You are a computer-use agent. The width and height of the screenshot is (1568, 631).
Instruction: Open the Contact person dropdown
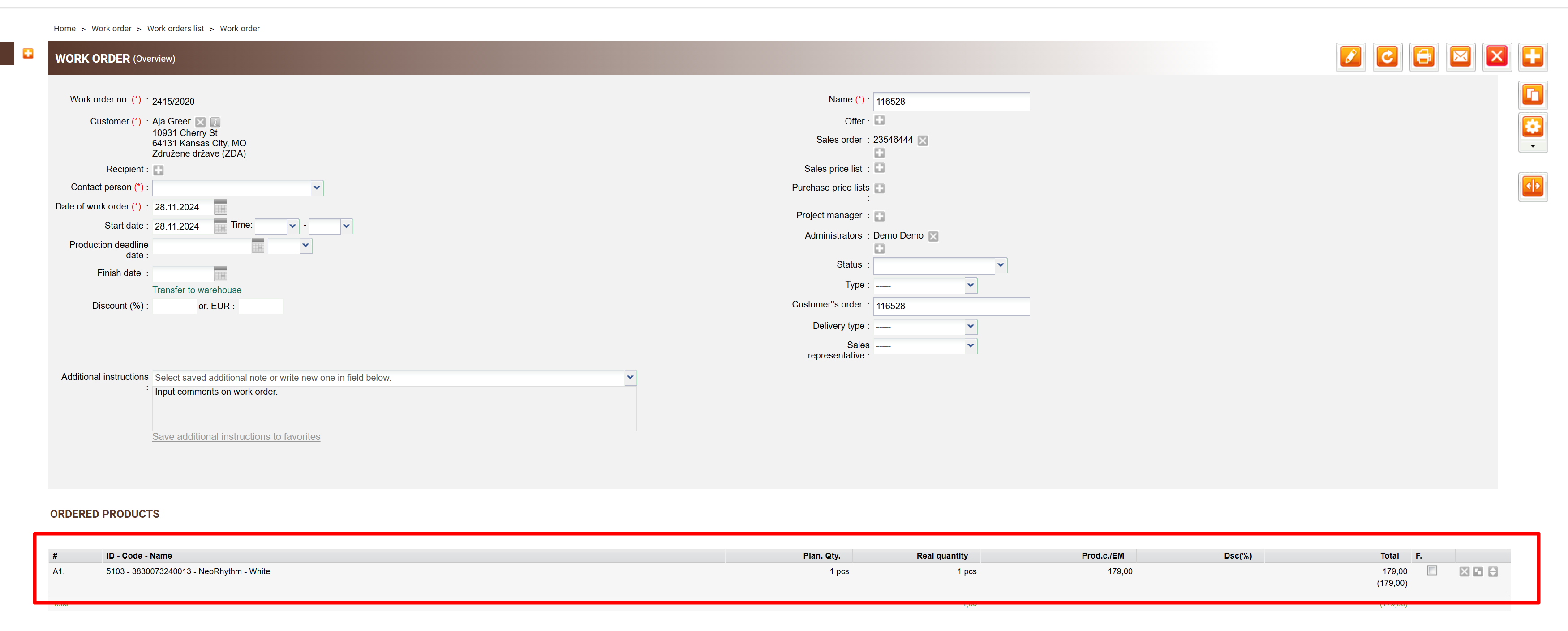pos(317,188)
